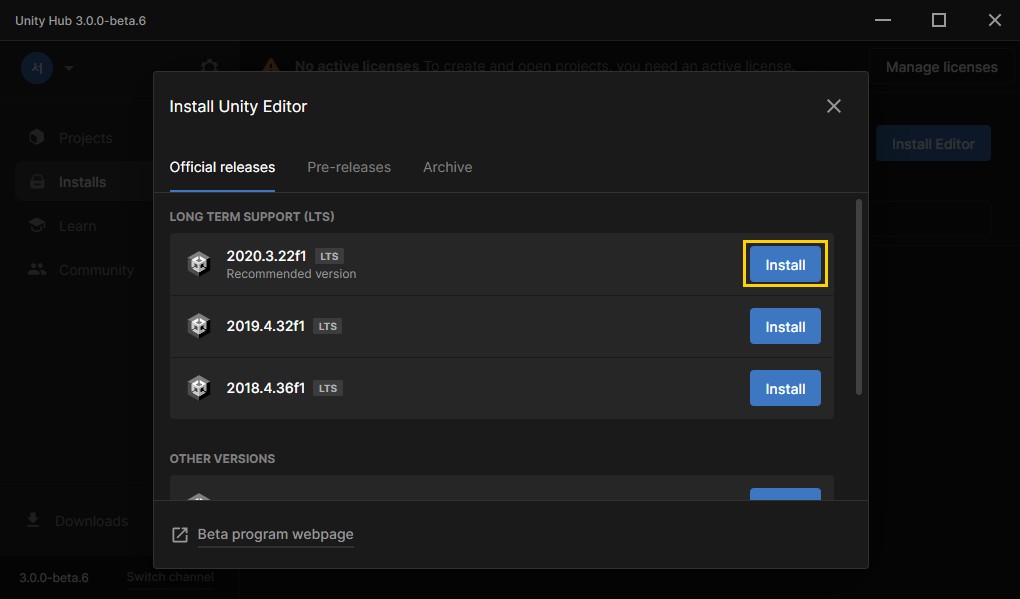The width and height of the screenshot is (1020, 599).
Task: Click the Unity cube icon for 2020.3.22f1
Action: (x=198, y=264)
